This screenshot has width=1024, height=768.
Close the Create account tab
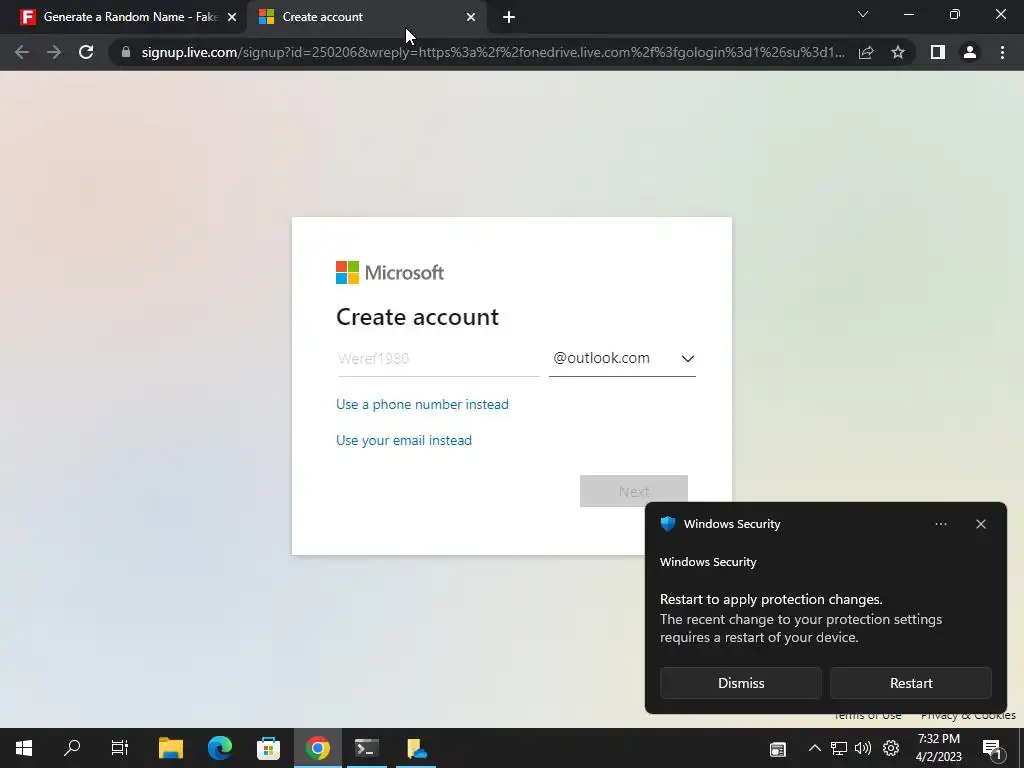tap(471, 17)
